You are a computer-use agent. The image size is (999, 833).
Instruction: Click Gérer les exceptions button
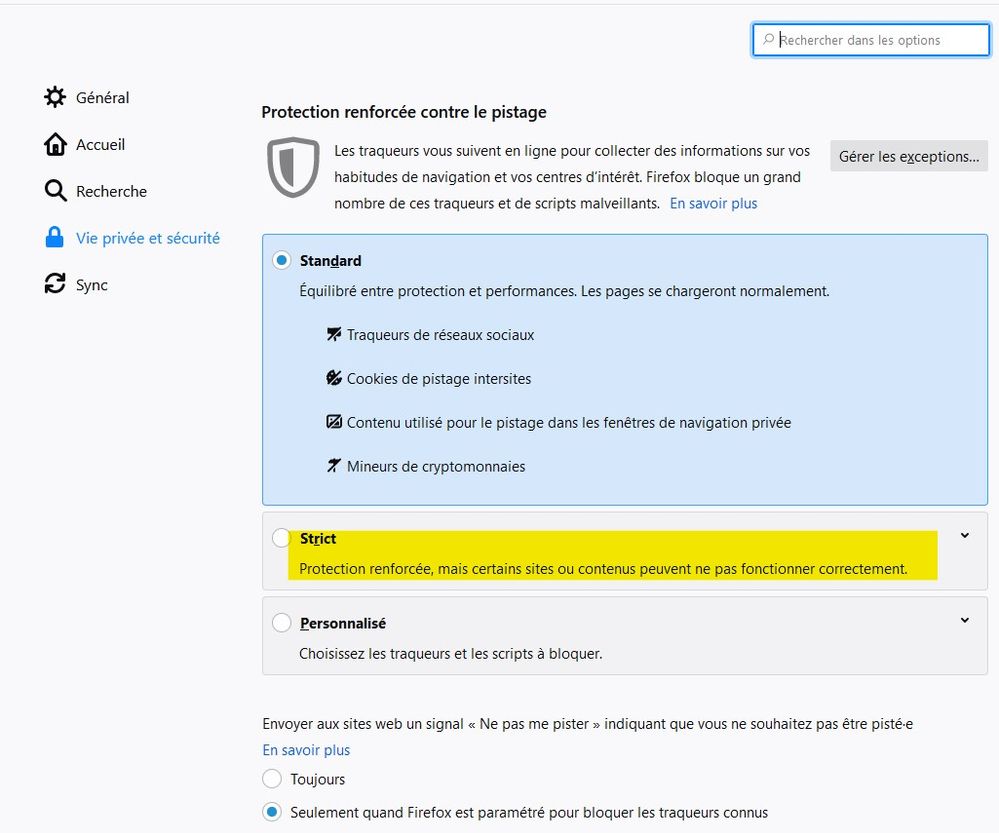click(x=908, y=156)
